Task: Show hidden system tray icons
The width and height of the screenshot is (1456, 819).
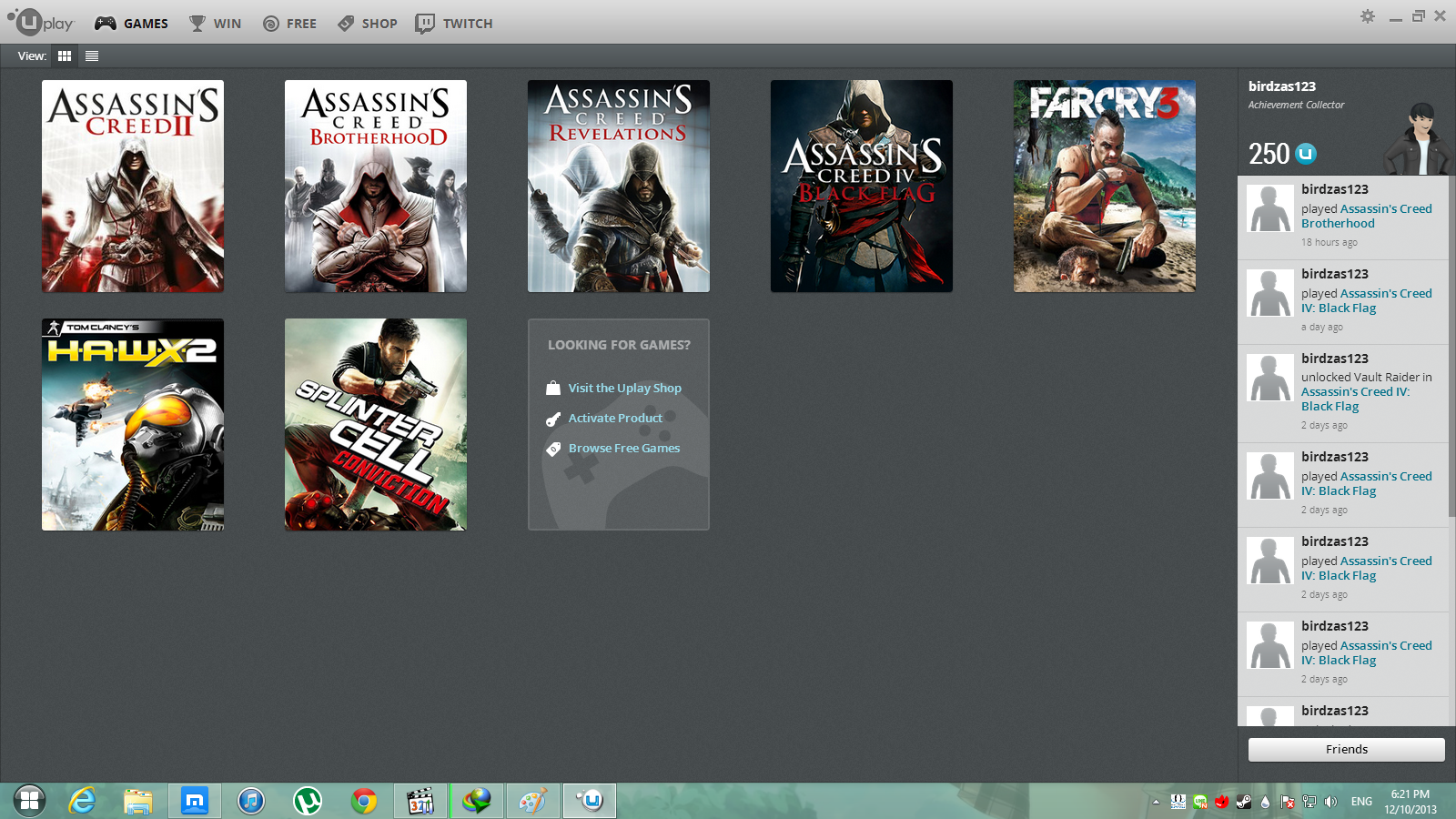Action: click(x=1156, y=802)
